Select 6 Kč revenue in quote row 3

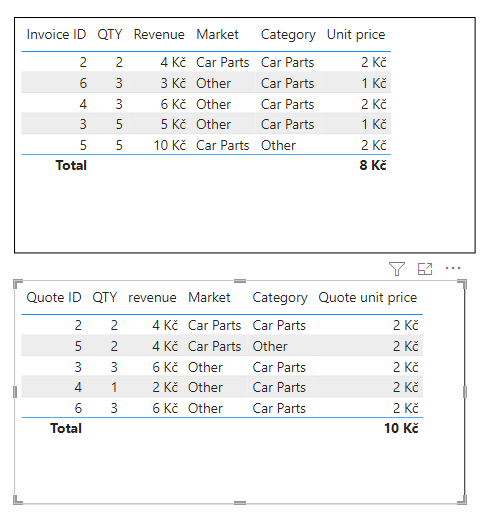(165, 367)
